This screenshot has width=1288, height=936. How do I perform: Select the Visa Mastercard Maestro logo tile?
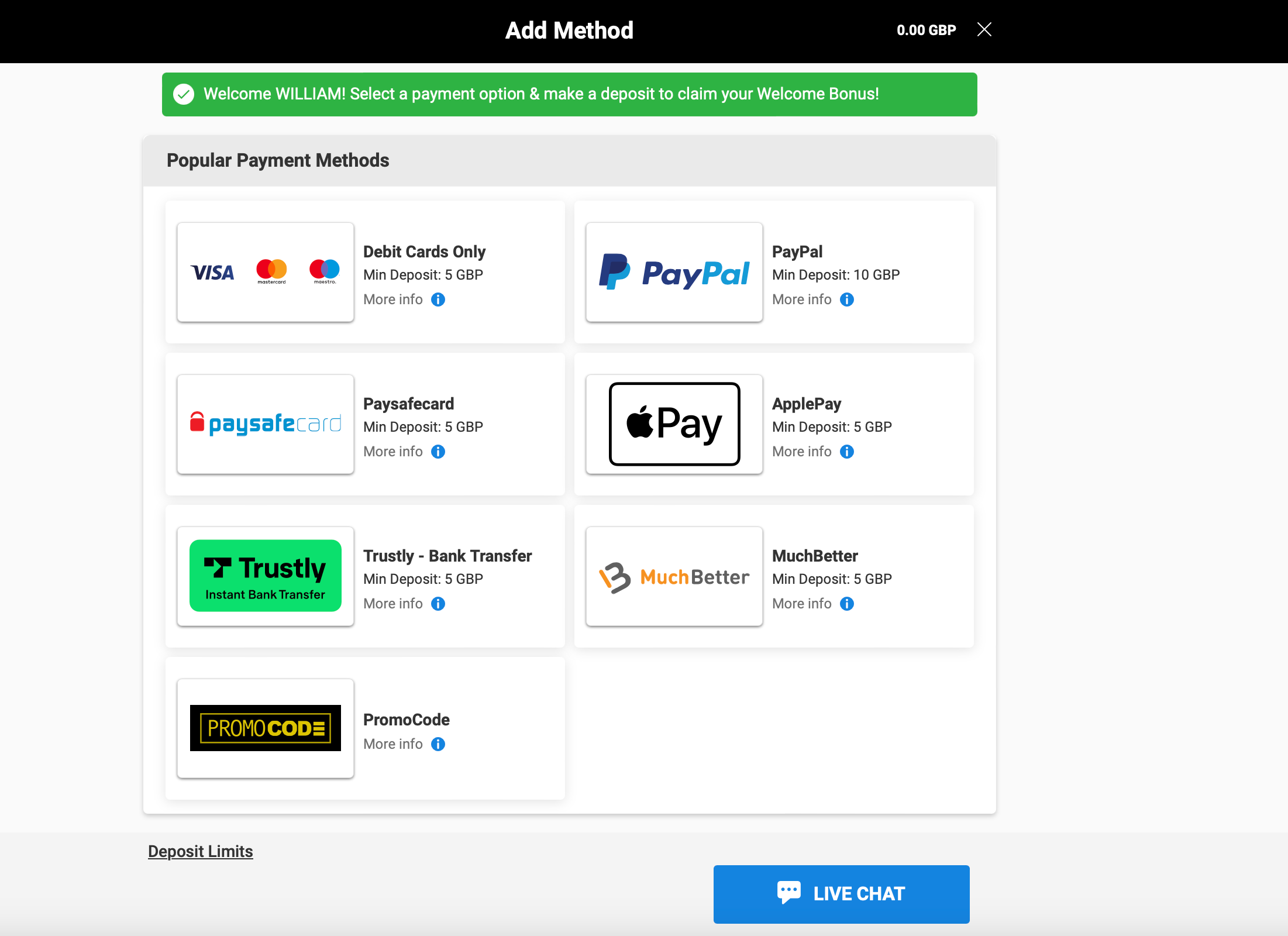[x=266, y=272]
